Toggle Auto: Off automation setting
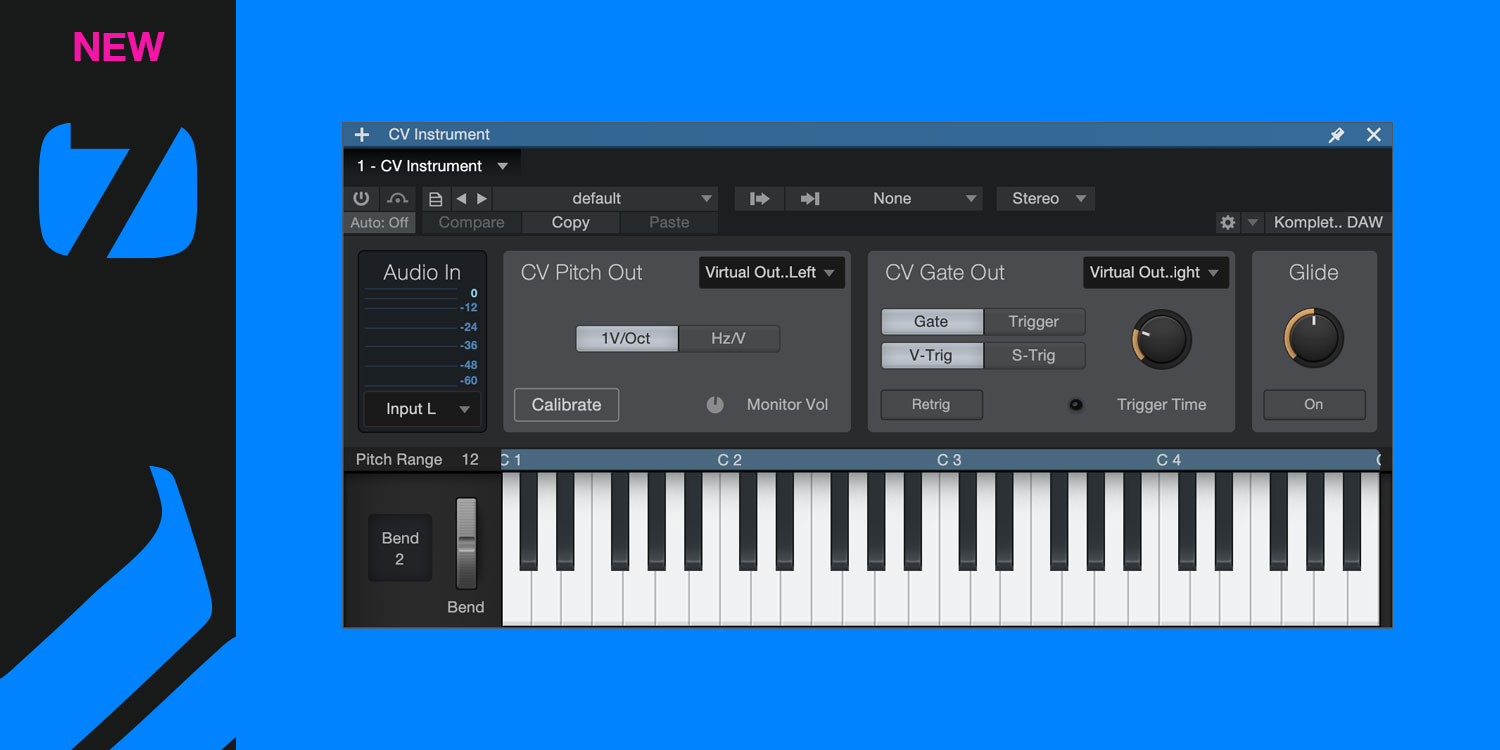 point(379,223)
